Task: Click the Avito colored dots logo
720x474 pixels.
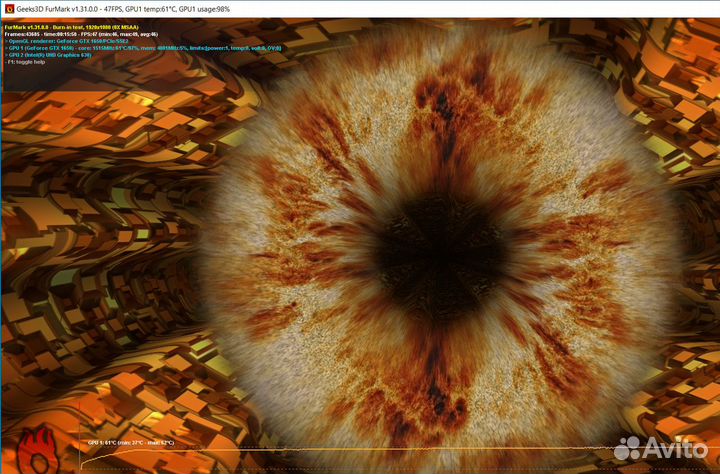Action: tap(627, 449)
